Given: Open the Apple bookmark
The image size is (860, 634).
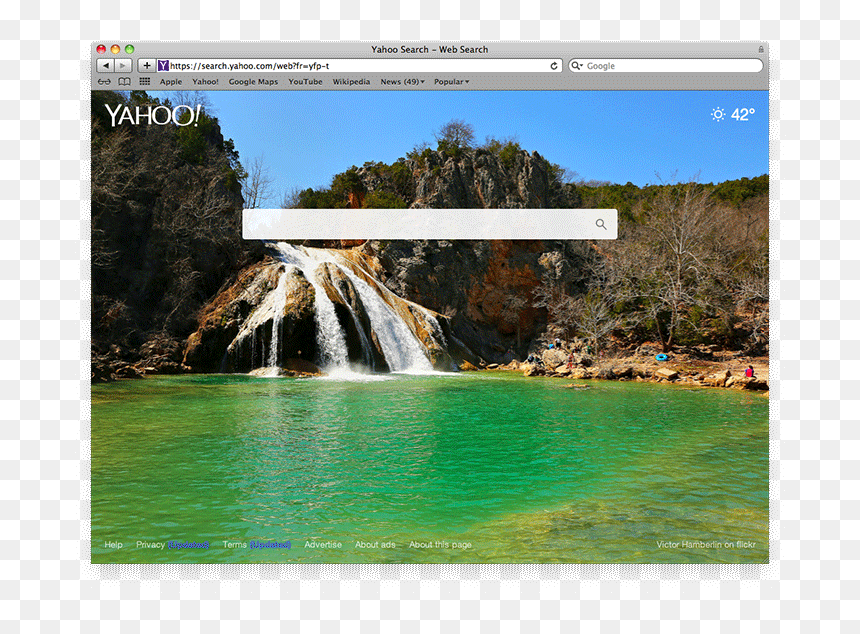Looking at the screenshot, I should [x=171, y=82].
